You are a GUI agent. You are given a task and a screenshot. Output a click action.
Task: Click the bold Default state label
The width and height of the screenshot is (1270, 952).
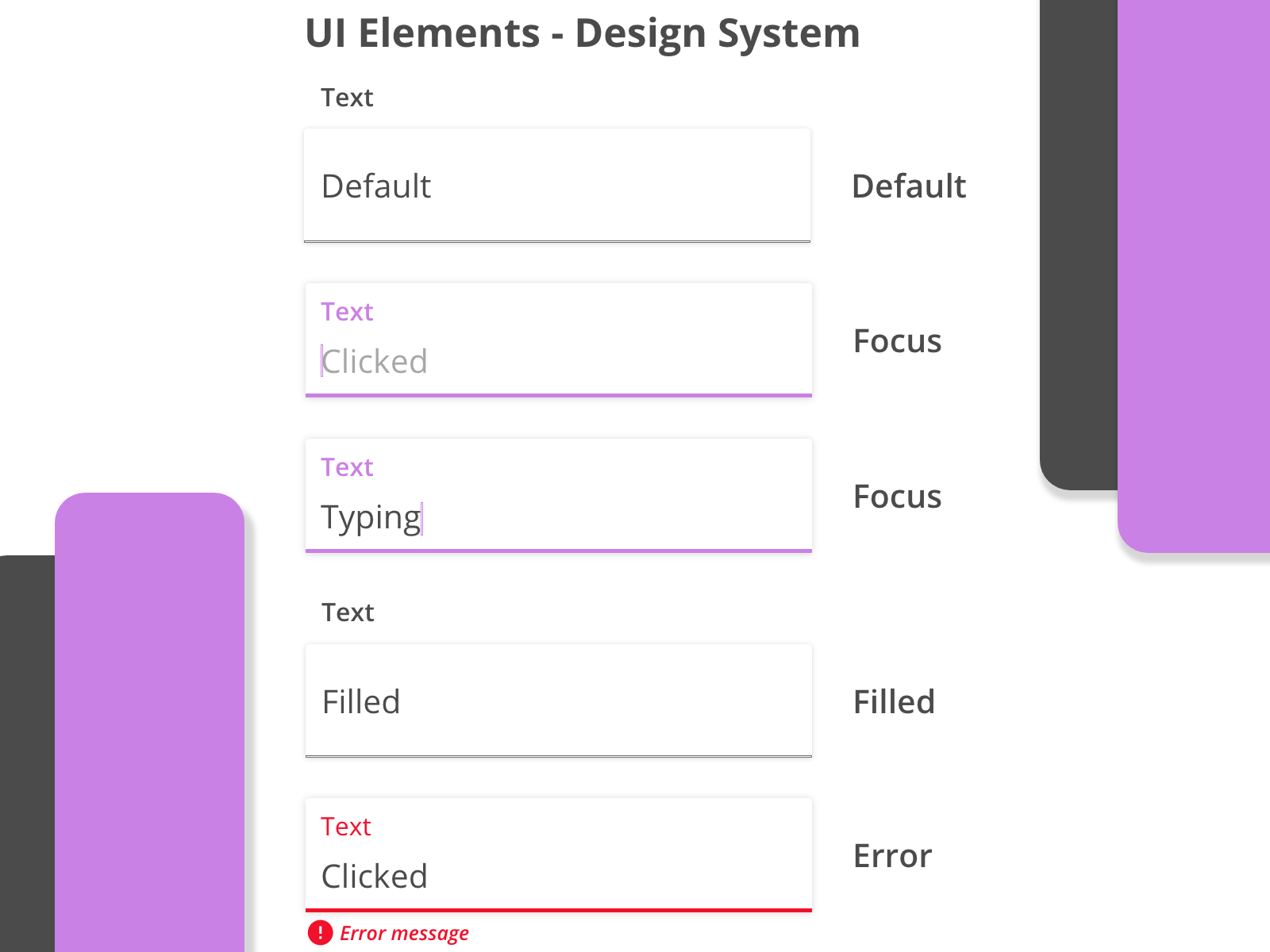909,186
